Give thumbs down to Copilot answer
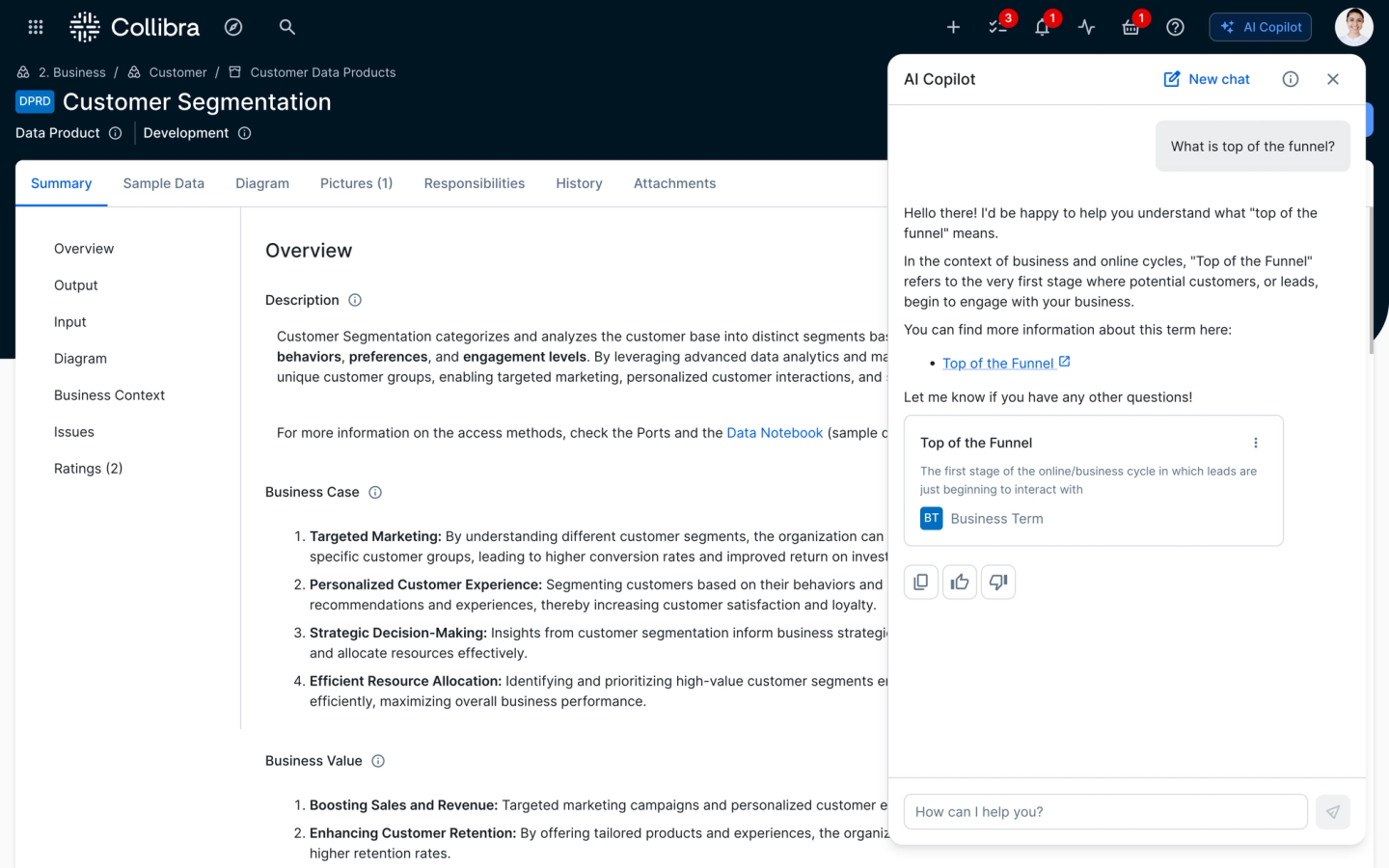Viewport: 1389px width, 868px height. coord(998,583)
